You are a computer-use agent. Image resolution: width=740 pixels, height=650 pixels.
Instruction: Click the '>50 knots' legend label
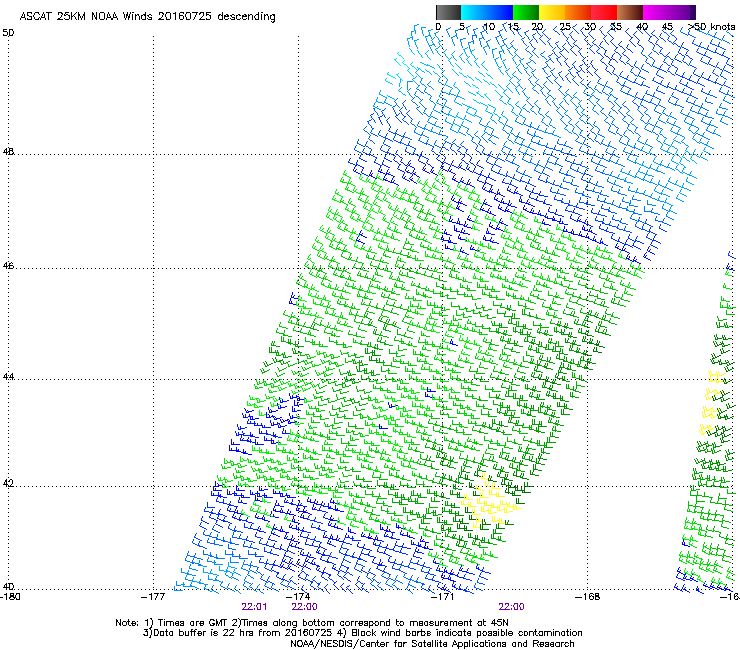[711, 27]
